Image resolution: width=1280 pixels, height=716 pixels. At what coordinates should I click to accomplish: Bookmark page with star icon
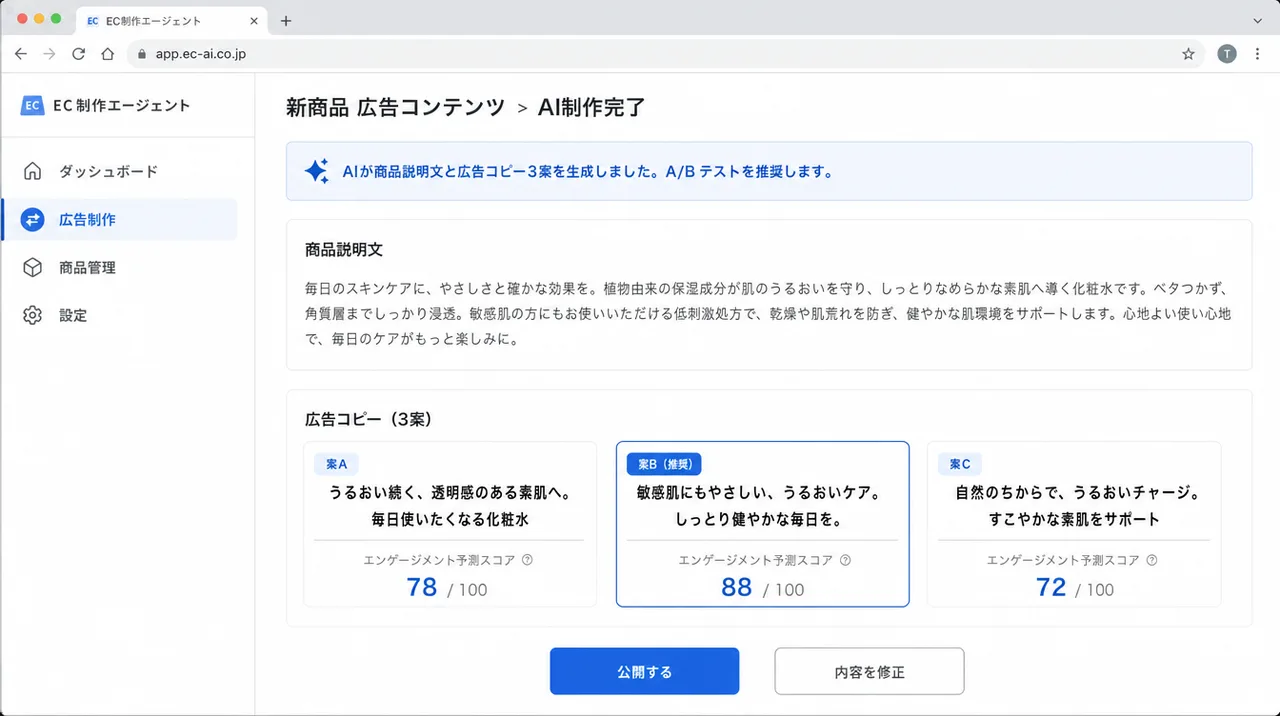coord(1188,54)
